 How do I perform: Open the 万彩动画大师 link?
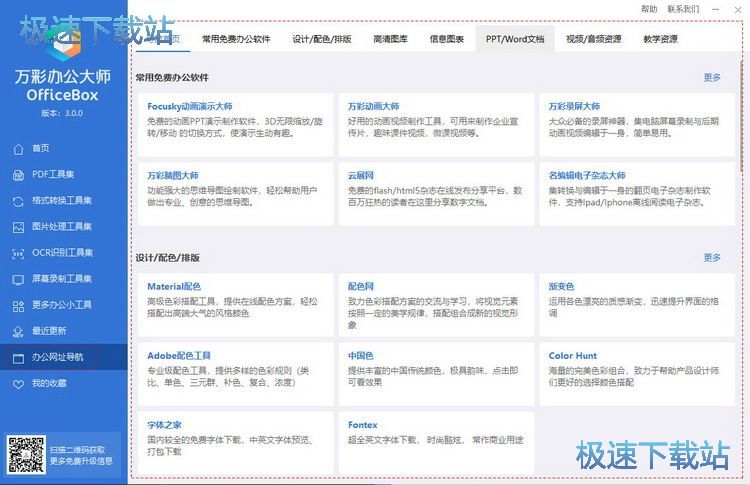tap(374, 106)
